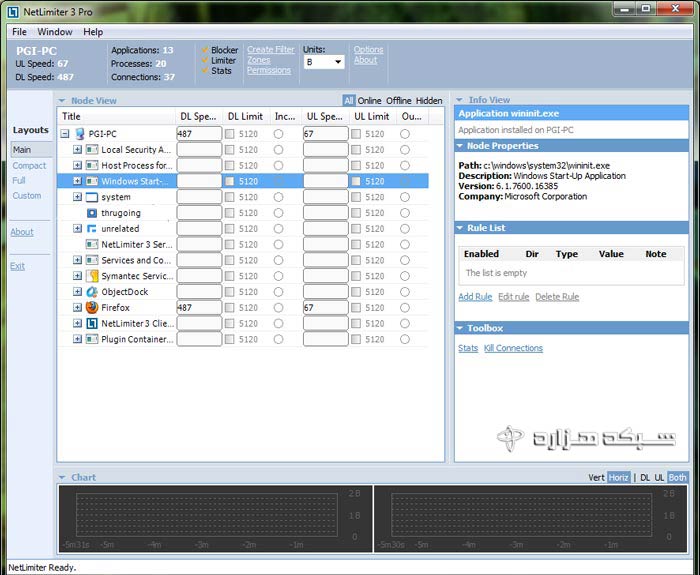Show Hidden nodes filter
The width and height of the screenshot is (700, 575).
pos(429,101)
